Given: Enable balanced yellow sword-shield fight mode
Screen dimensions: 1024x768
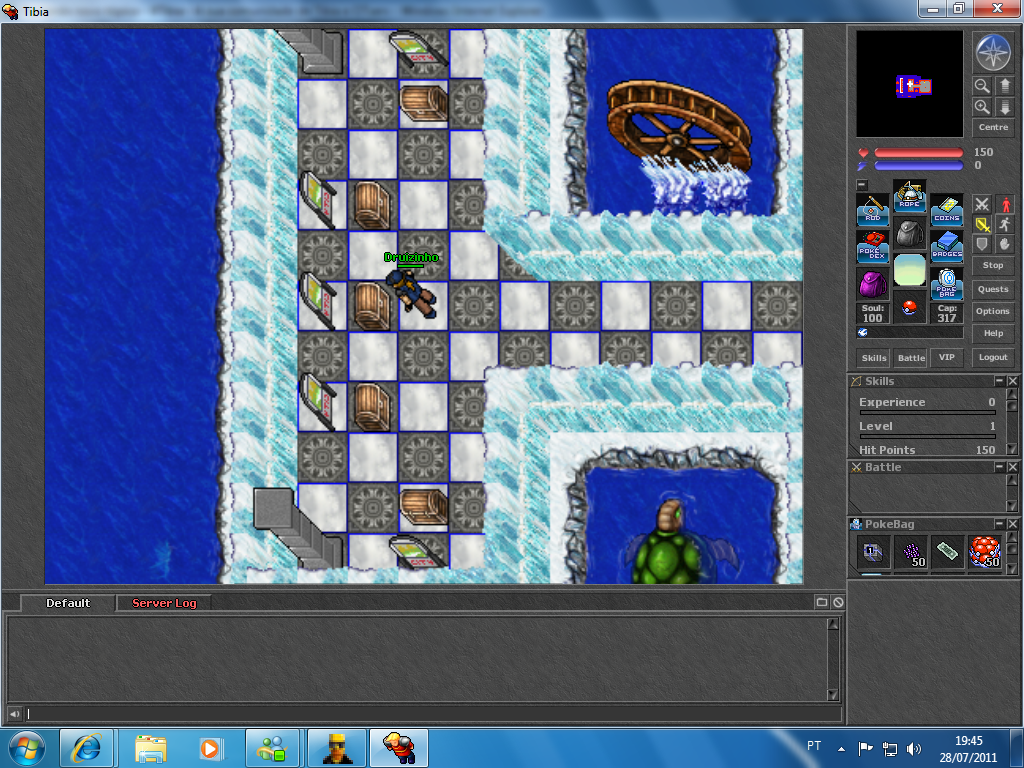Looking at the screenshot, I should click(x=982, y=225).
